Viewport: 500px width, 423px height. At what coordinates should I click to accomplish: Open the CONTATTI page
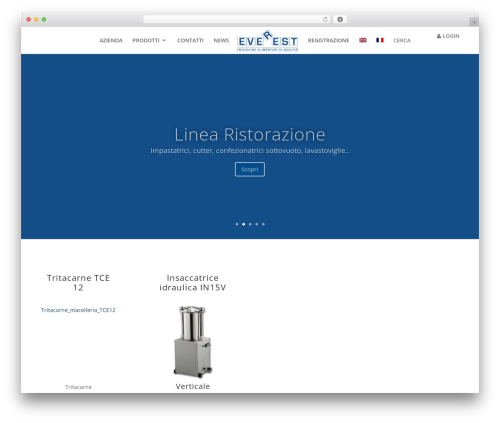click(x=190, y=40)
